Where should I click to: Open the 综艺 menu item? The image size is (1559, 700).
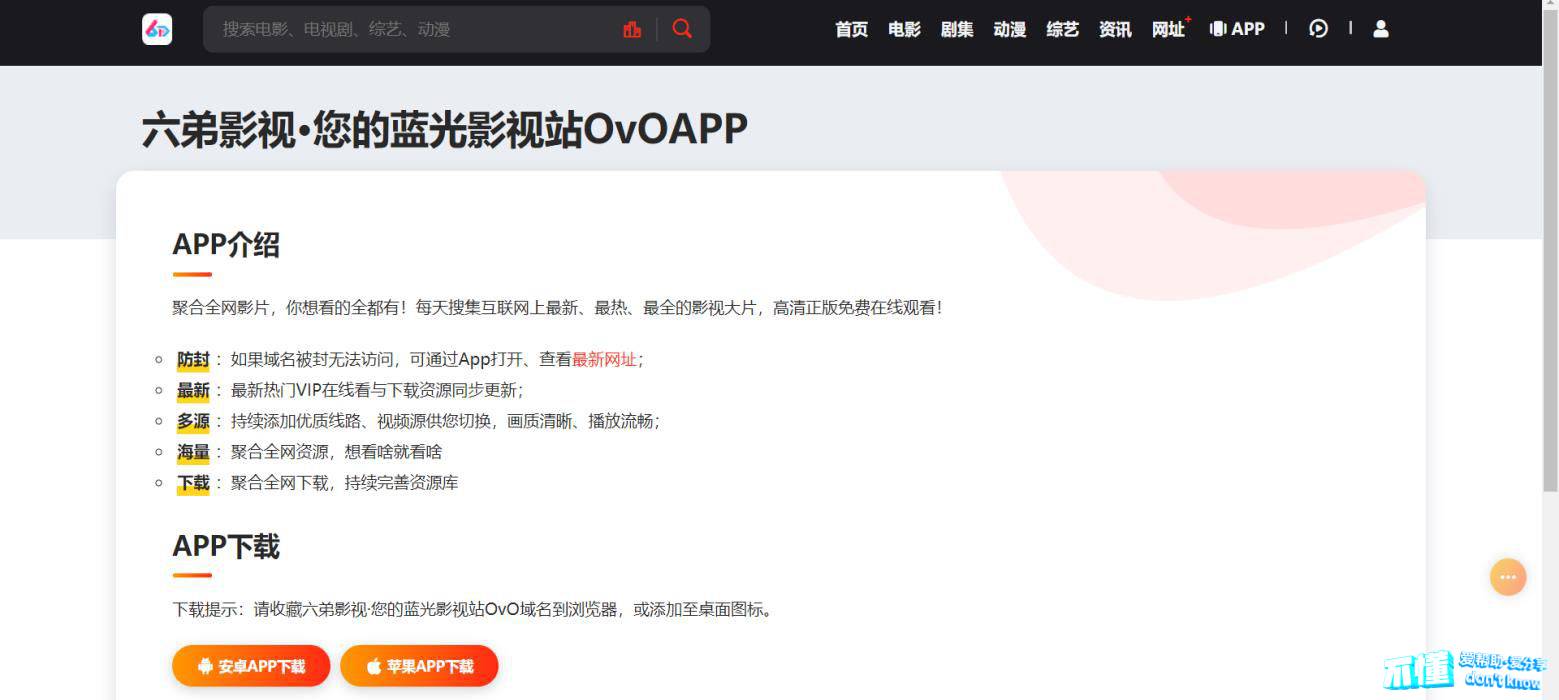[x=1062, y=29]
